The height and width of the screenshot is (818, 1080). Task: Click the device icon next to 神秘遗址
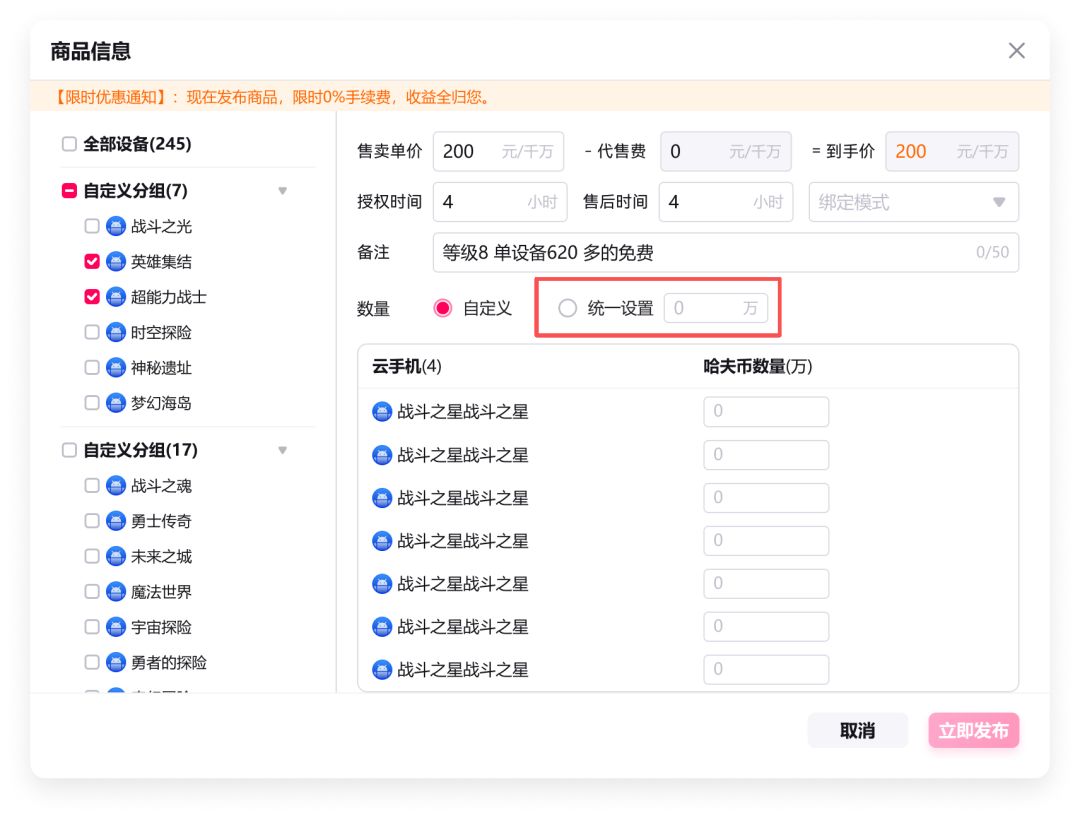point(116,367)
